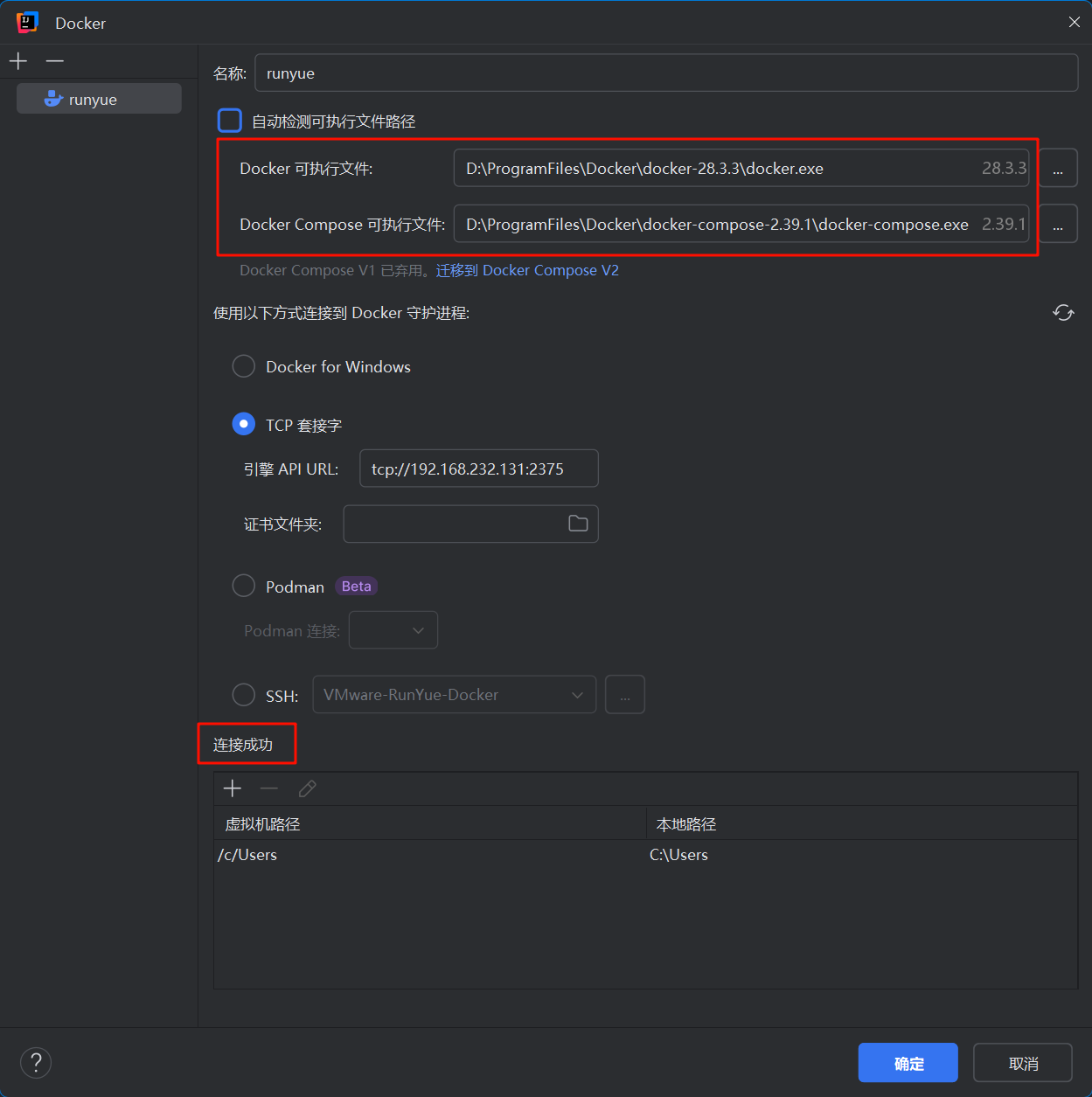The height and width of the screenshot is (1097, 1092).
Task: Open folder browser for certificates folder
Action: pos(578,524)
